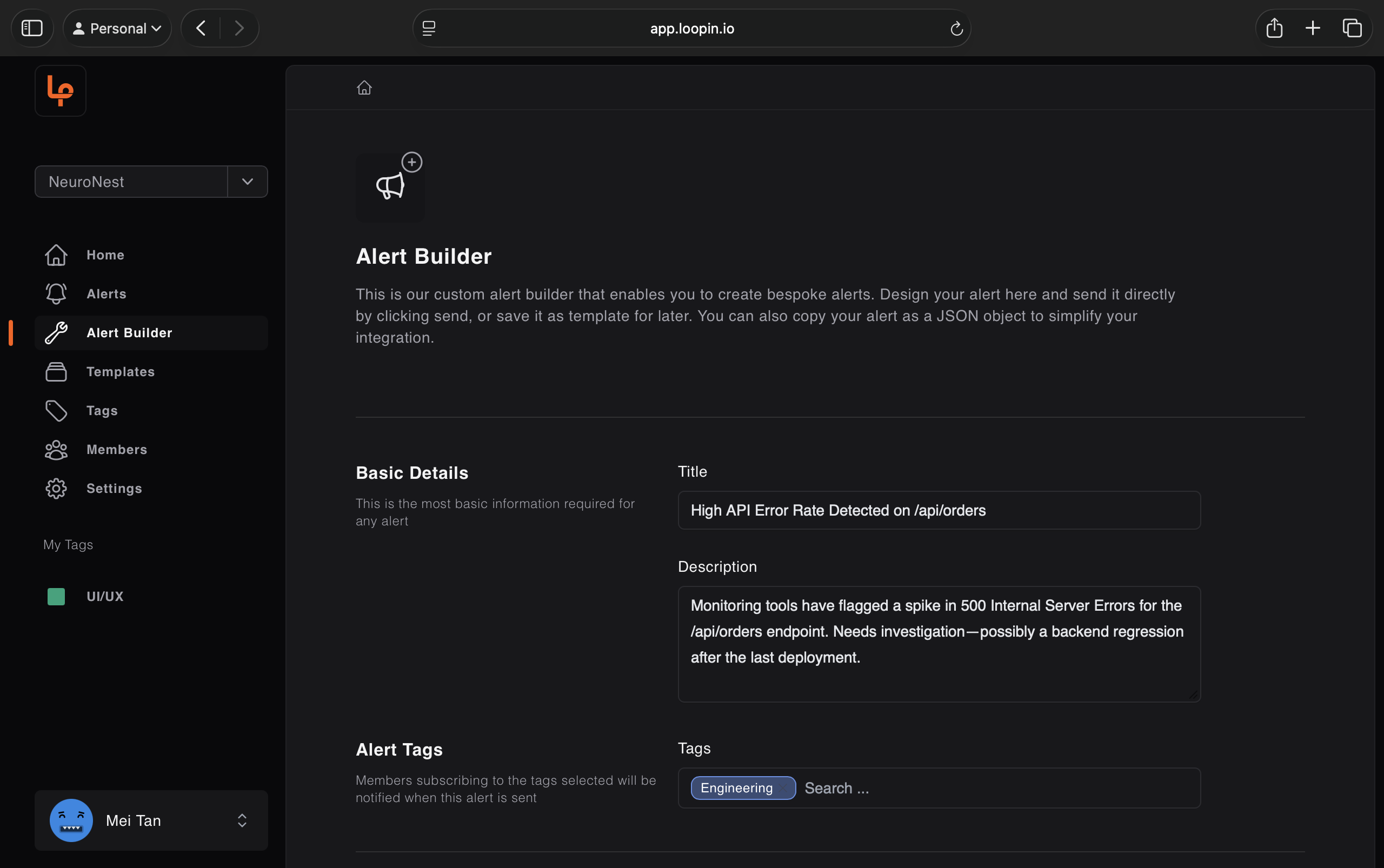Image resolution: width=1384 pixels, height=868 pixels.
Task: Go to the Templates section
Action: coord(120,371)
